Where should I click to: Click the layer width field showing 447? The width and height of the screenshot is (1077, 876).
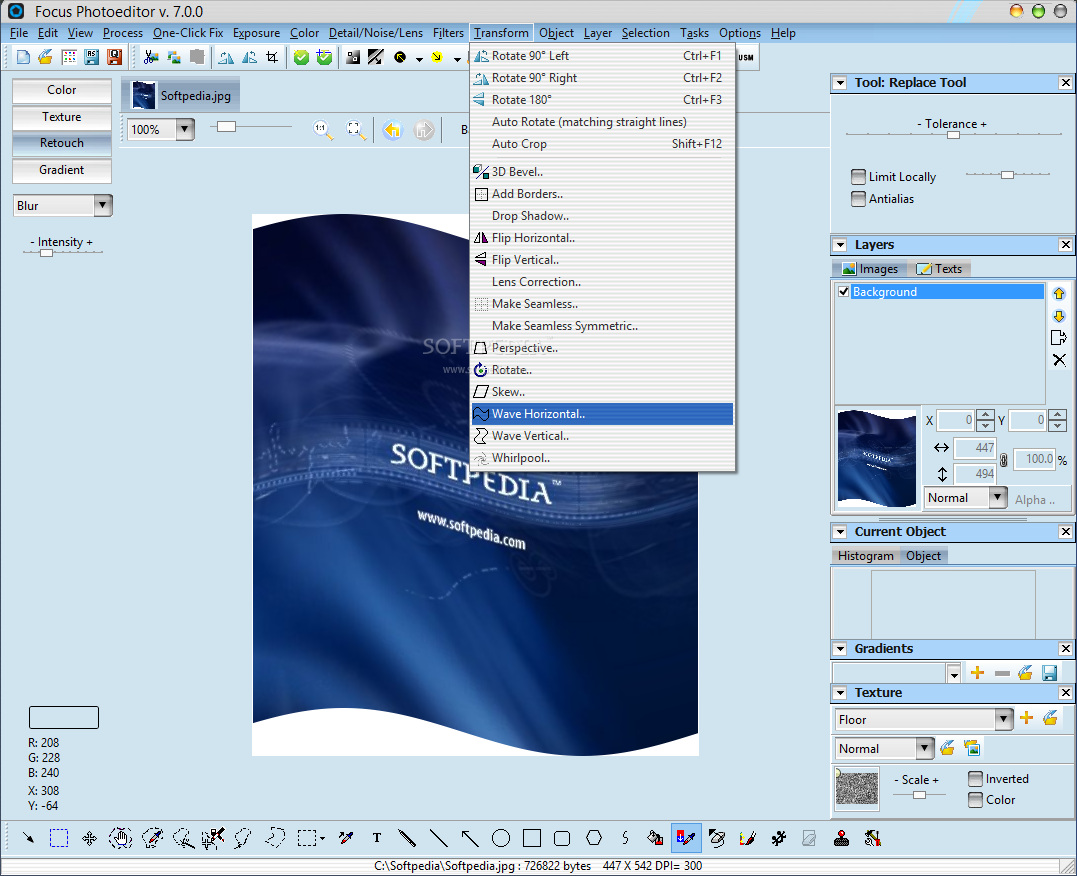[x=975, y=447]
